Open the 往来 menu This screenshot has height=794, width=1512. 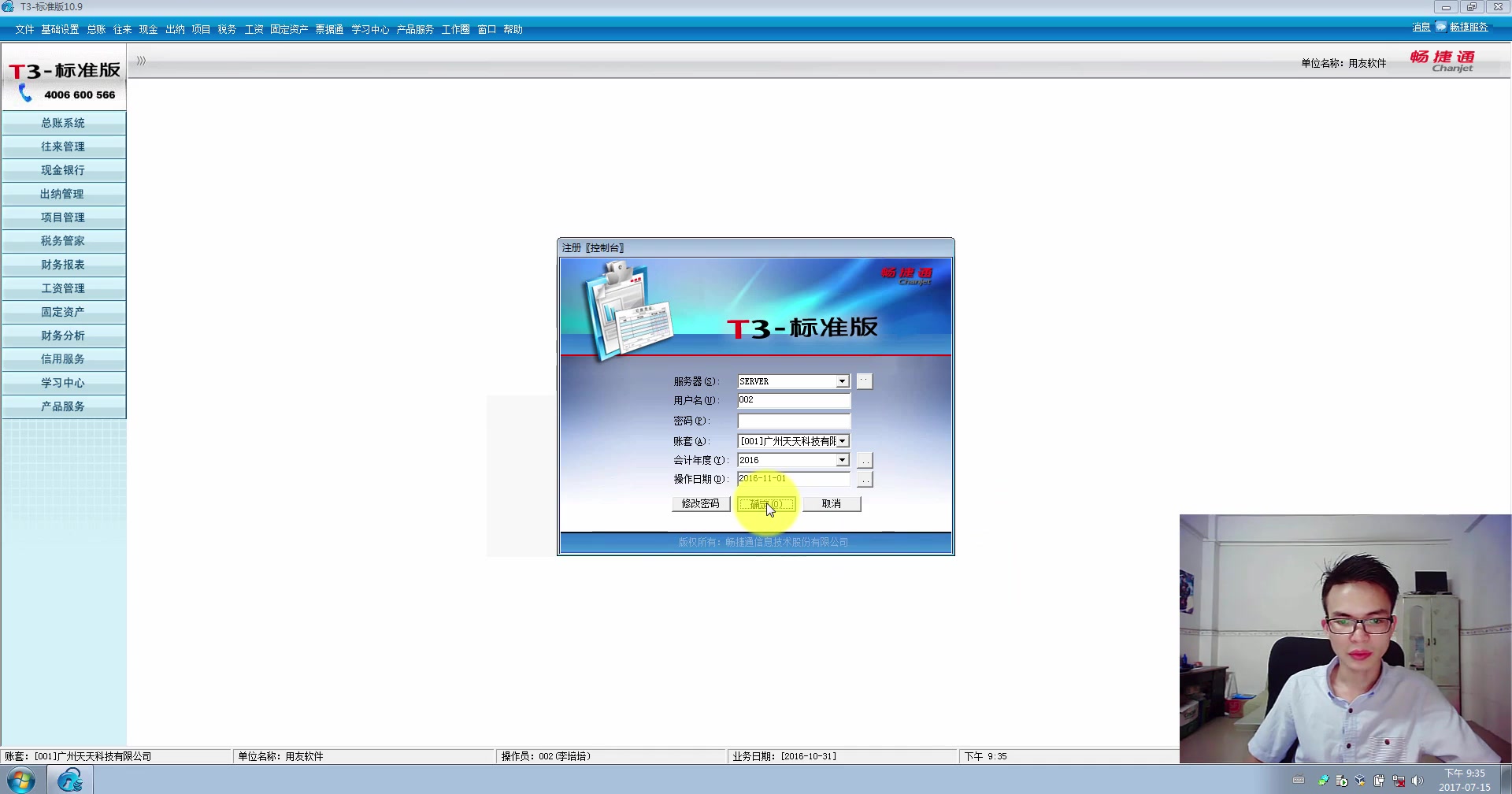[122, 29]
